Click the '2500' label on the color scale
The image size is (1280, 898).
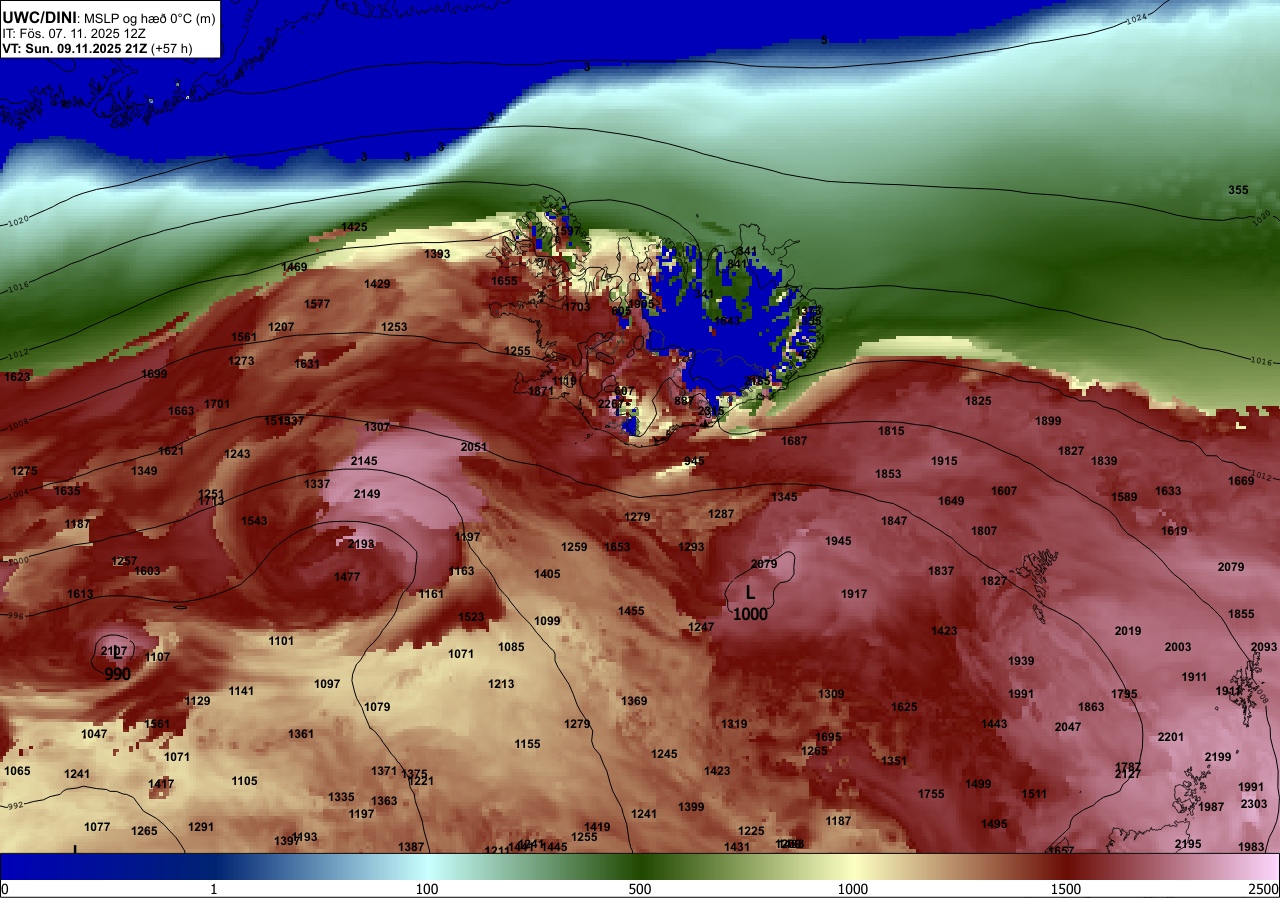(x=1264, y=889)
